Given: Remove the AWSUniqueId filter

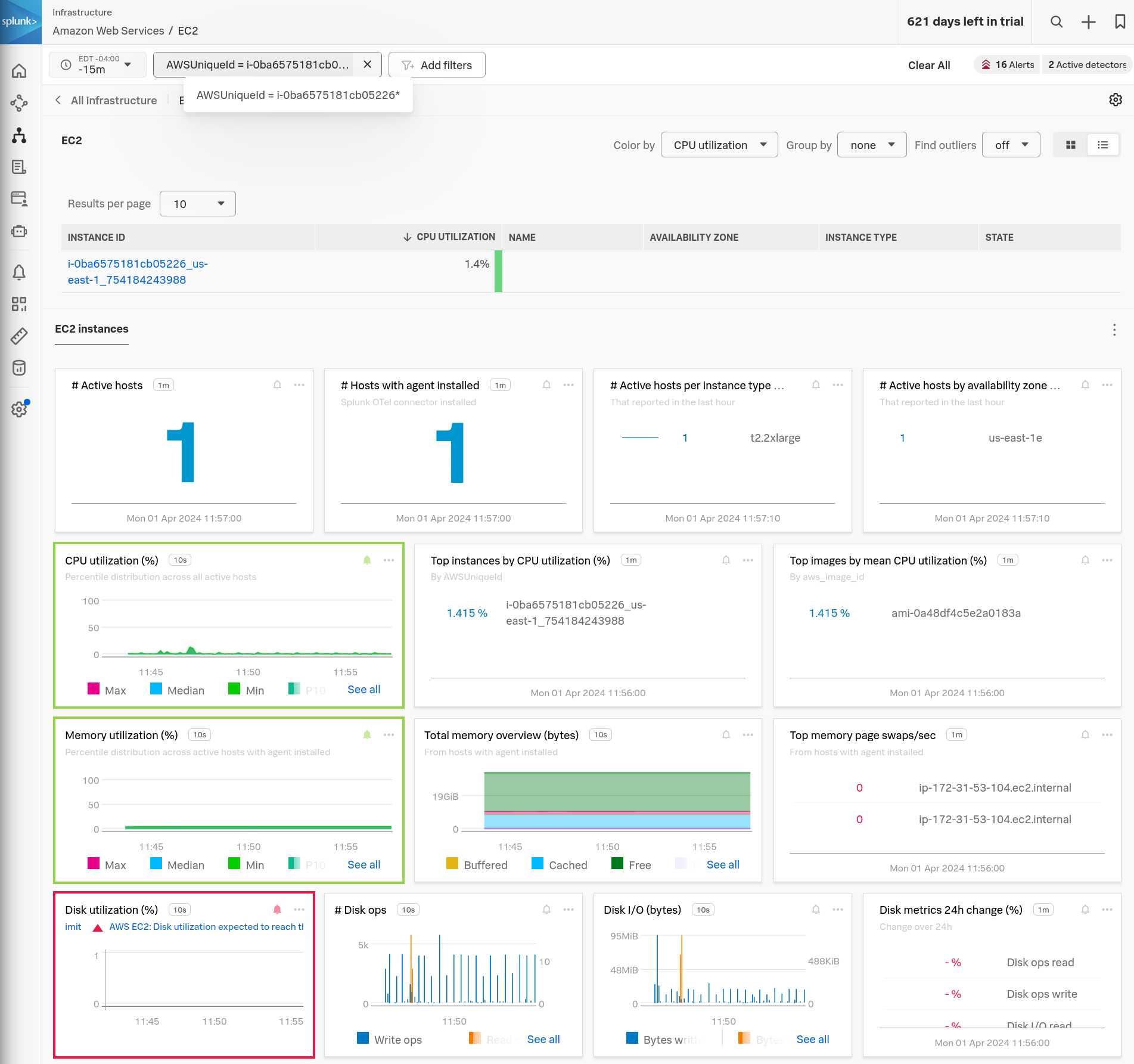Looking at the screenshot, I should tap(368, 64).
